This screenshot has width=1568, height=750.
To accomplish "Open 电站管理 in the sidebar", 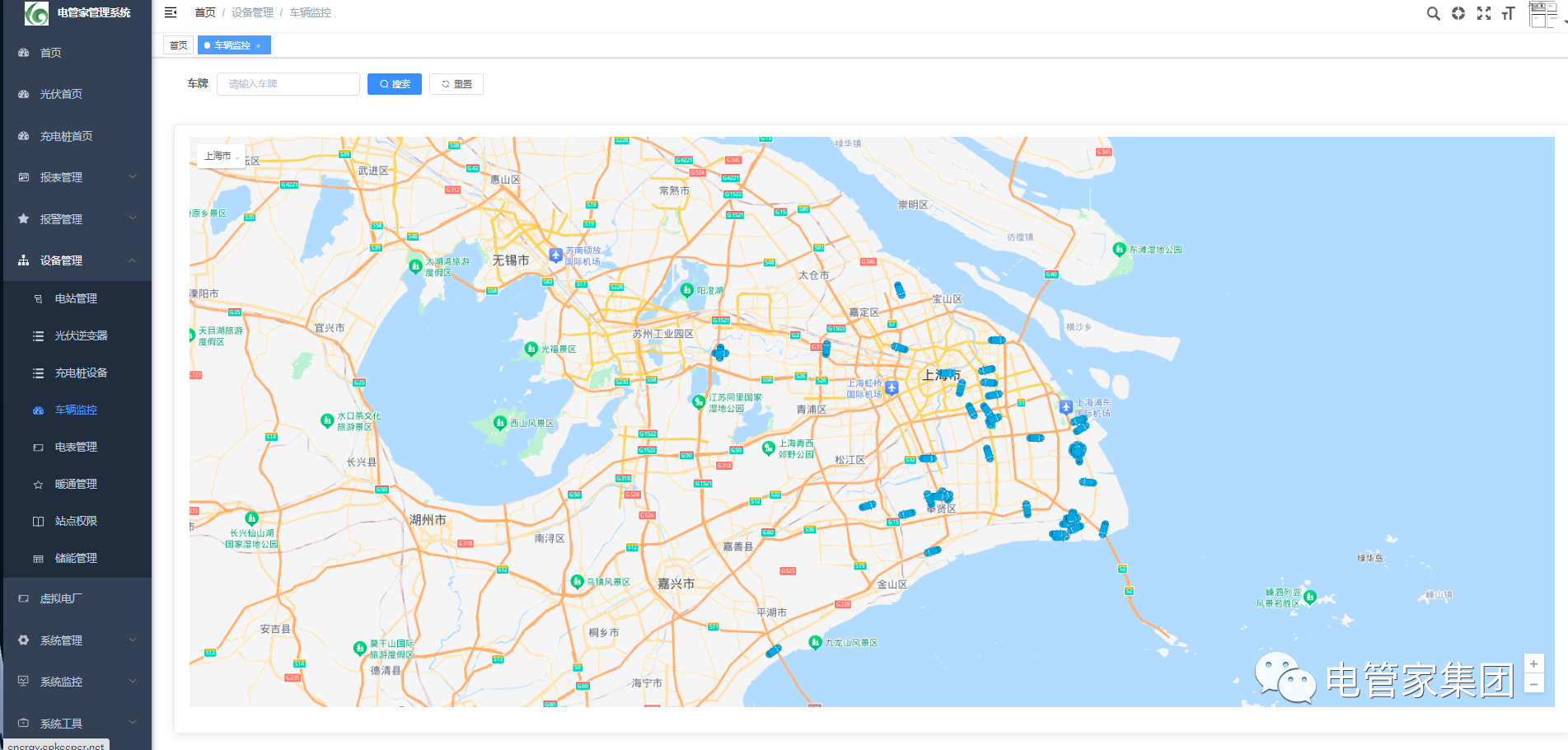I will pyautogui.click(x=76, y=298).
